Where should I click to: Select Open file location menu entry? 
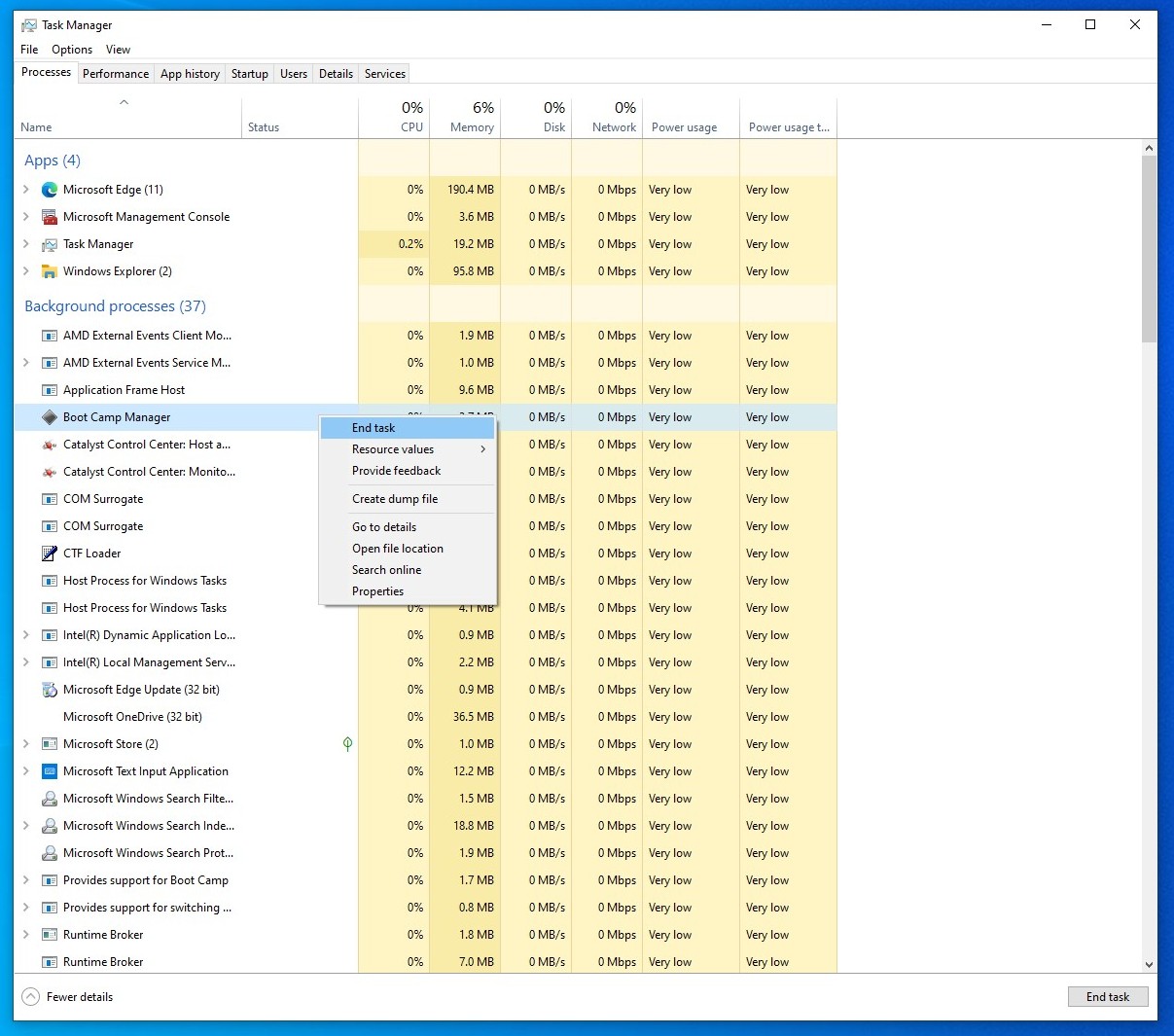[408, 549]
